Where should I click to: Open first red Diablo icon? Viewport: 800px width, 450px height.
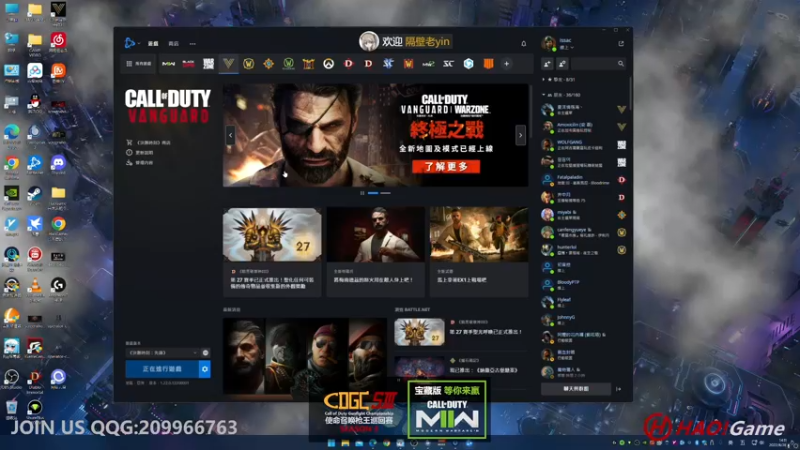[348, 64]
